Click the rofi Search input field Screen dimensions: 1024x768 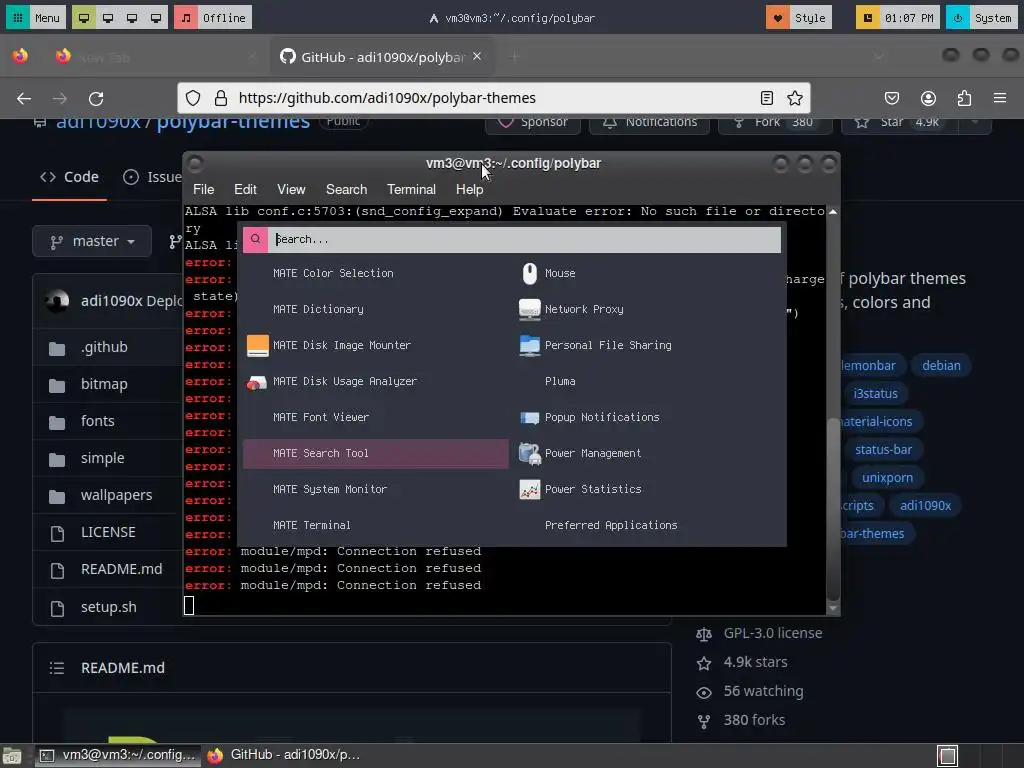[524, 239]
